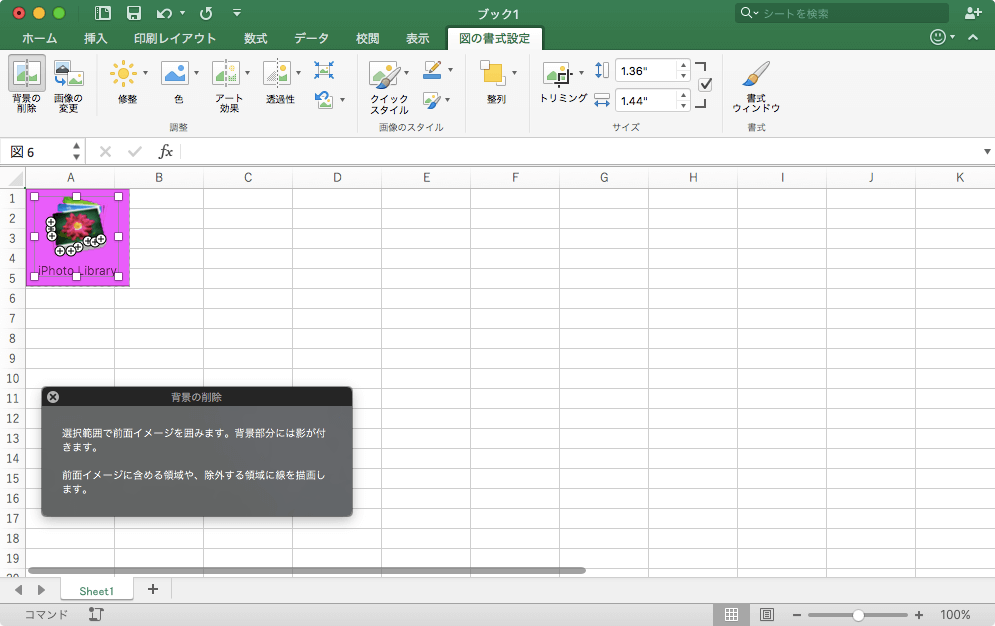Click the accessibility icon in status bar
Screen dimensions: 995x626
tap(96, 614)
